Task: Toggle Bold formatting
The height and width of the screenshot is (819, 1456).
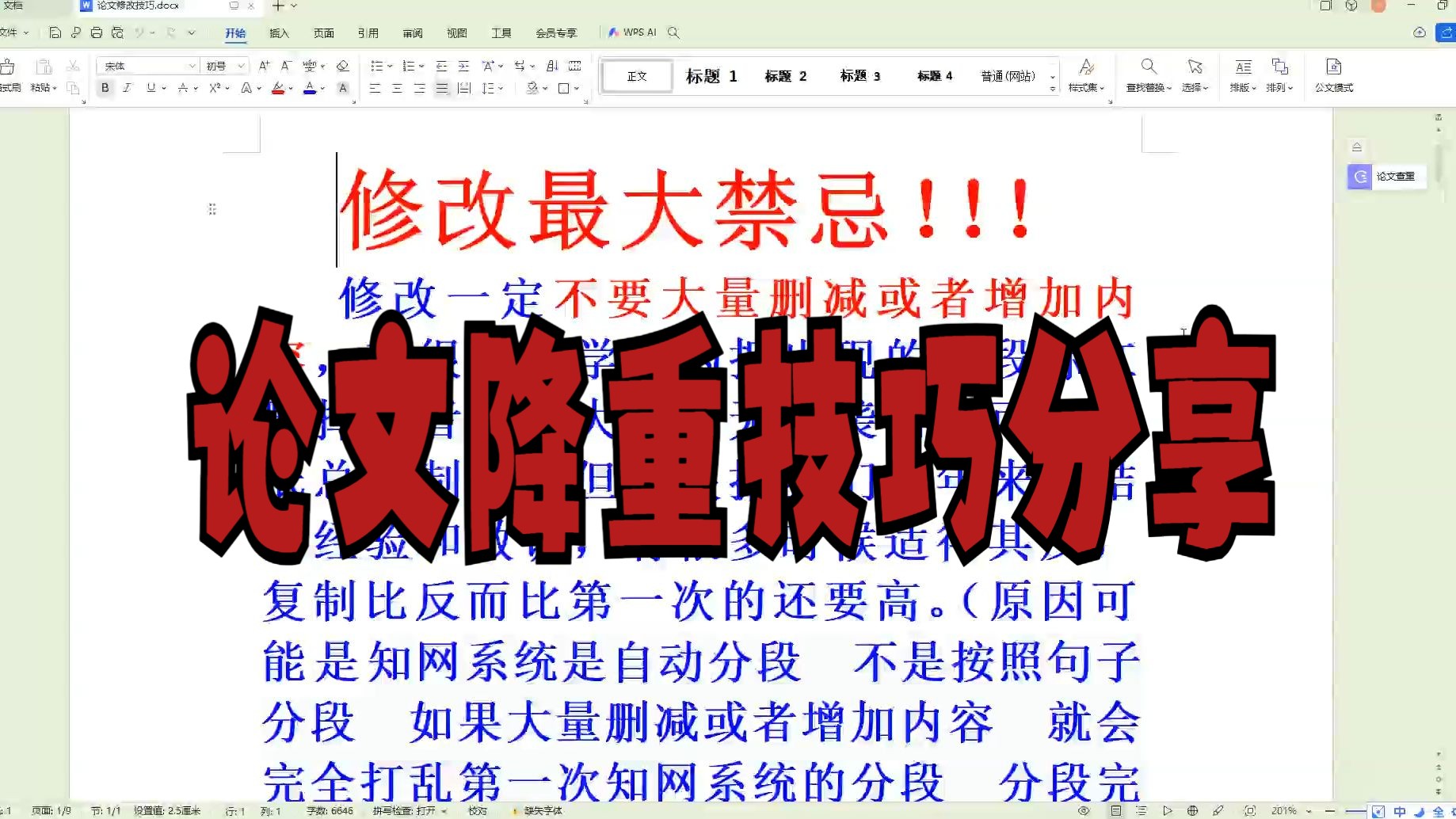Action: click(x=105, y=88)
